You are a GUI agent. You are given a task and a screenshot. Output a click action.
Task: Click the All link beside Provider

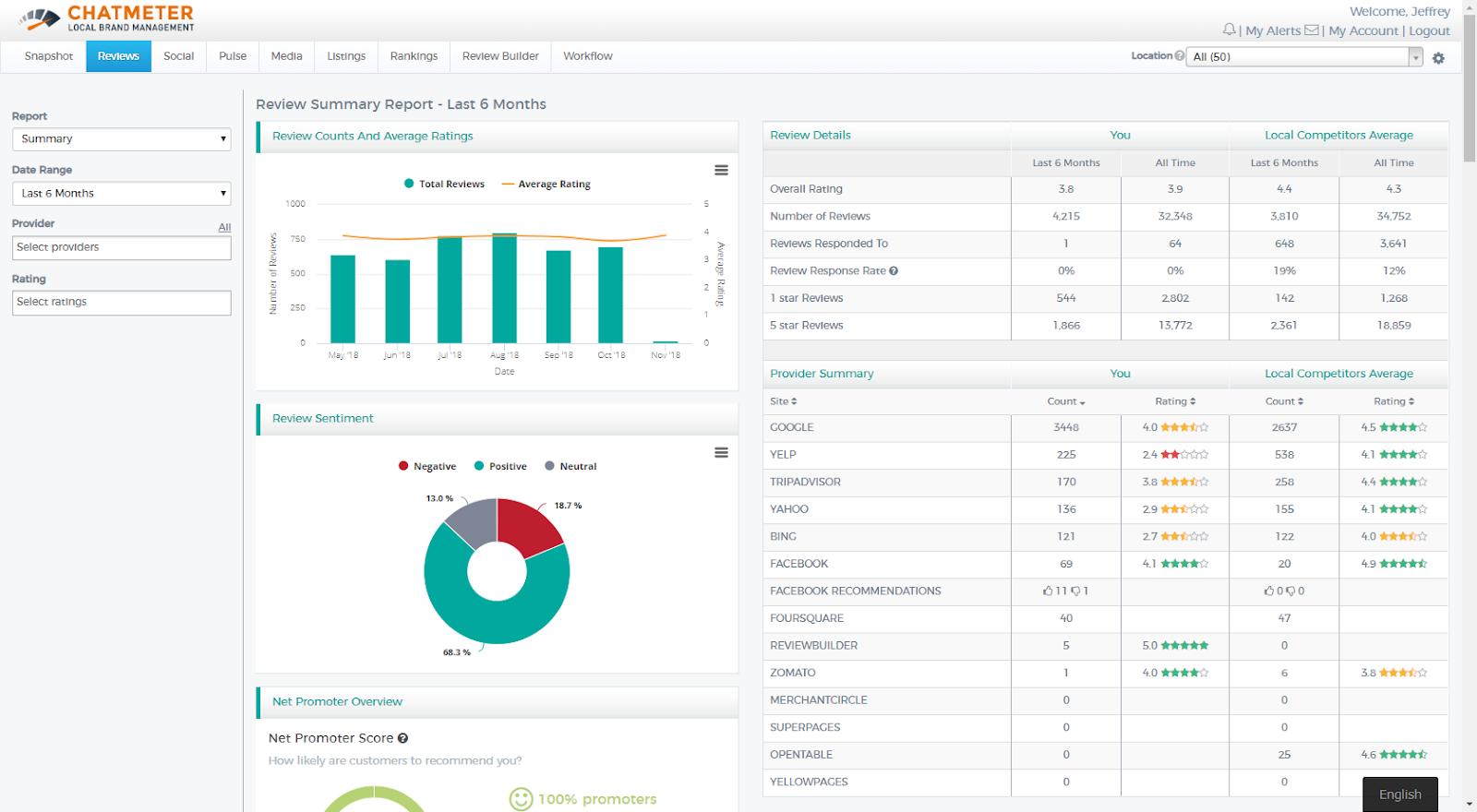[224, 227]
